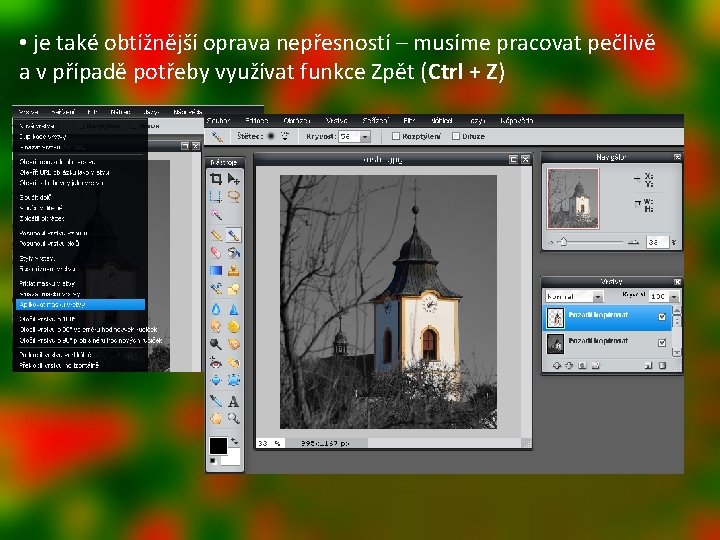Open the Krytí value dropdown in options bar
720x540 pixels.
[x=365, y=136]
